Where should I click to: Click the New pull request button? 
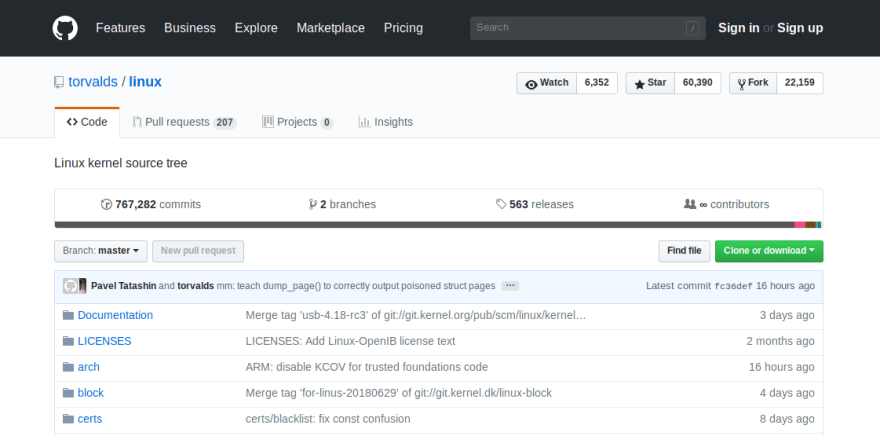coord(198,251)
